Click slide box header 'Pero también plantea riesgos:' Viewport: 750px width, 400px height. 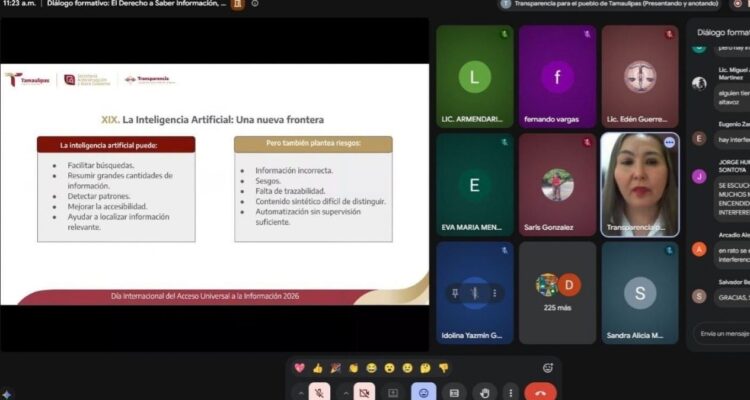pos(313,143)
